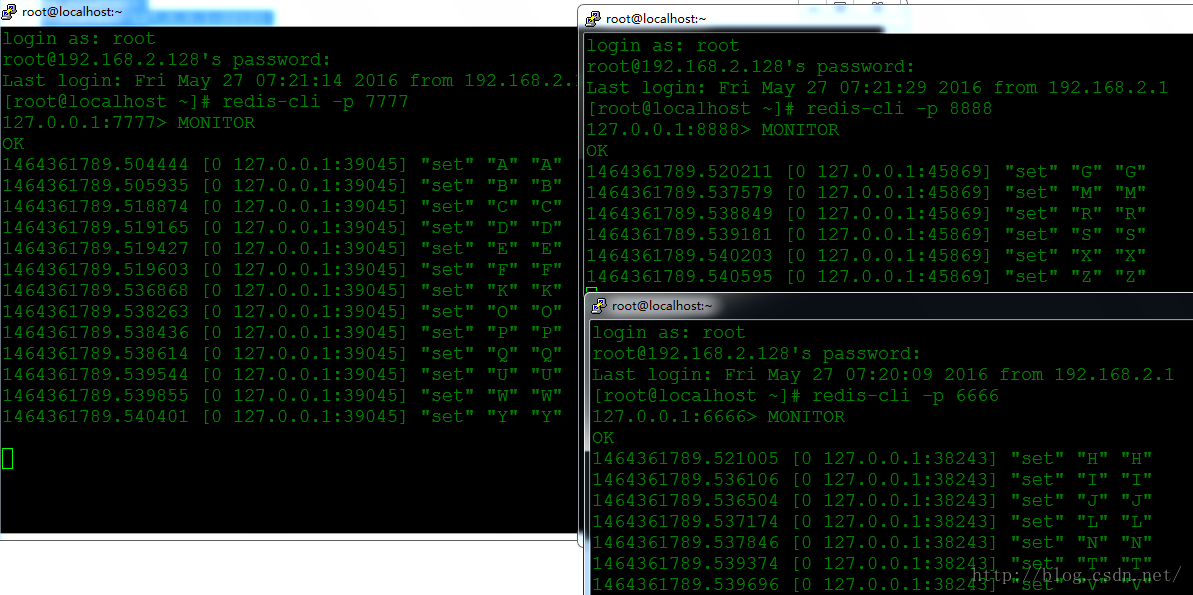Click the log line setting "Z" "Z"
This screenshot has width=1193, height=595.
867,276
